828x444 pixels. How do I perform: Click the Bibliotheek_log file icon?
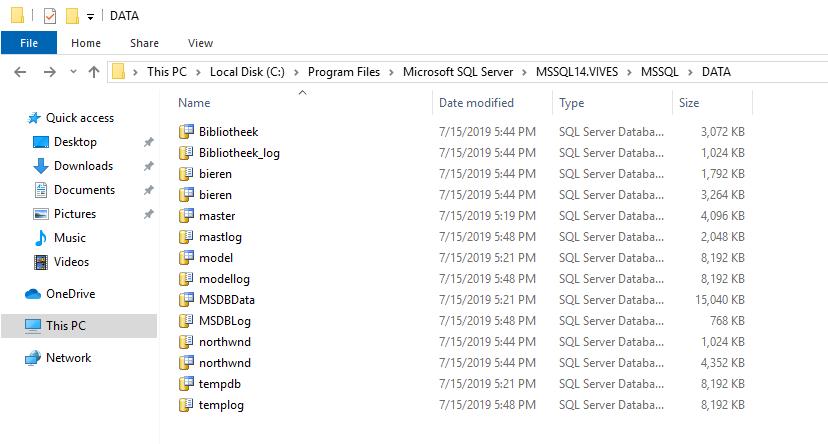point(186,153)
